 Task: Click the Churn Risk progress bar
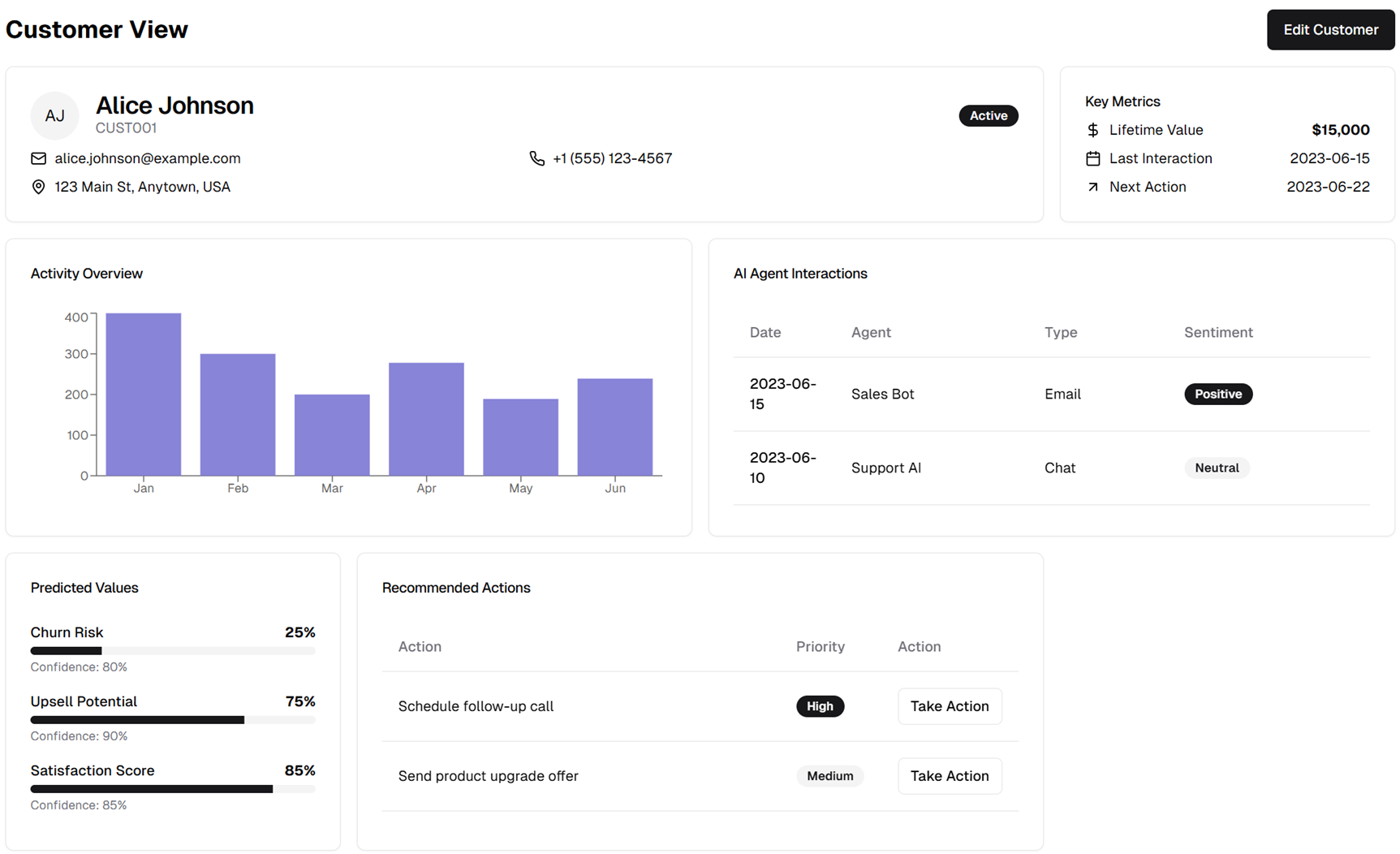click(x=172, y=651)
